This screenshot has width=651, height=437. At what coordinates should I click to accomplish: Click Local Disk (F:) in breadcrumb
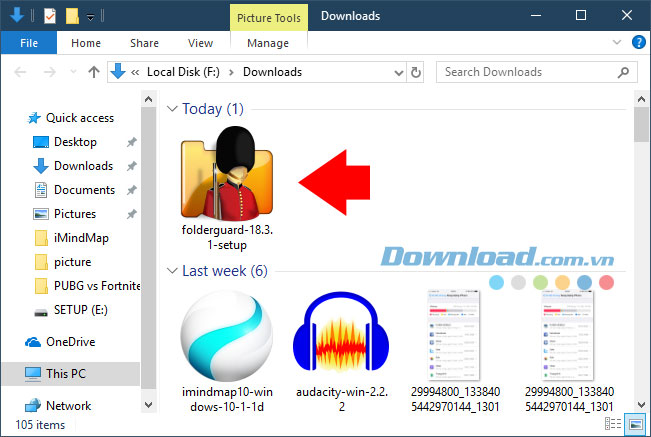click(x=183, y=72)
